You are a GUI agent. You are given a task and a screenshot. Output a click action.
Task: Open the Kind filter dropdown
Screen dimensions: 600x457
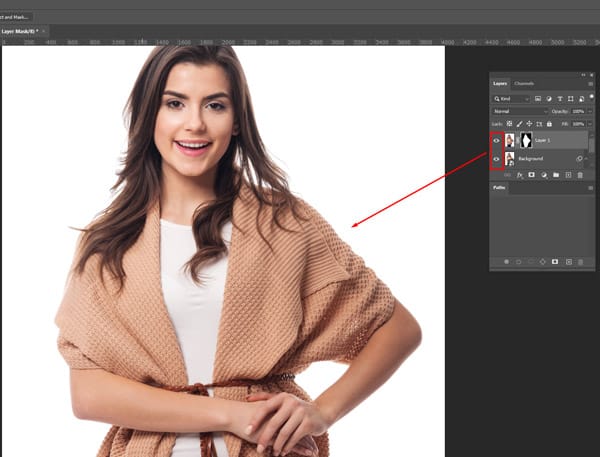coord(511,99)
